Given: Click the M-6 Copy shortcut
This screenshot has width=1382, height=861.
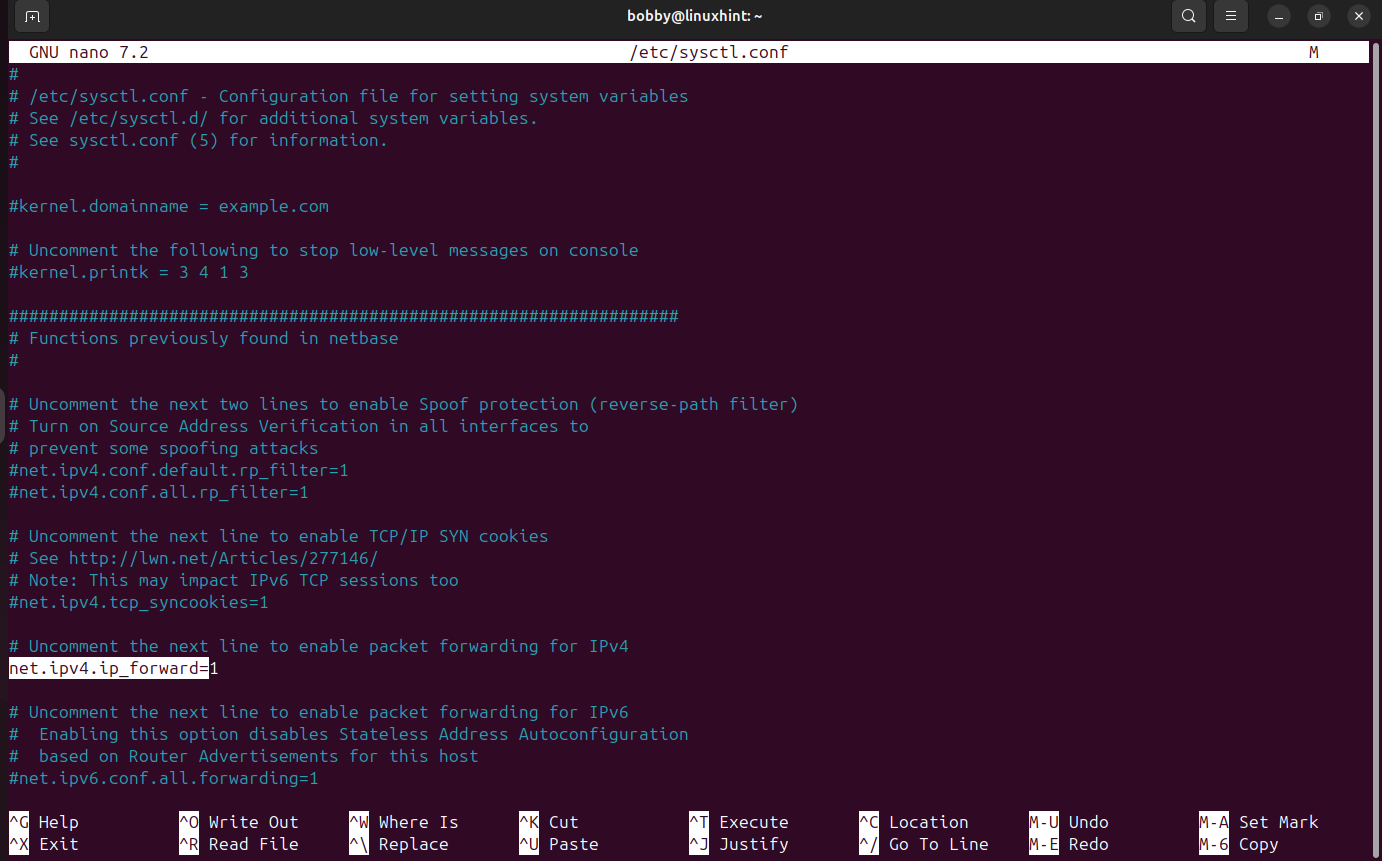Looking at the screenshot, I should point(1239,844).
